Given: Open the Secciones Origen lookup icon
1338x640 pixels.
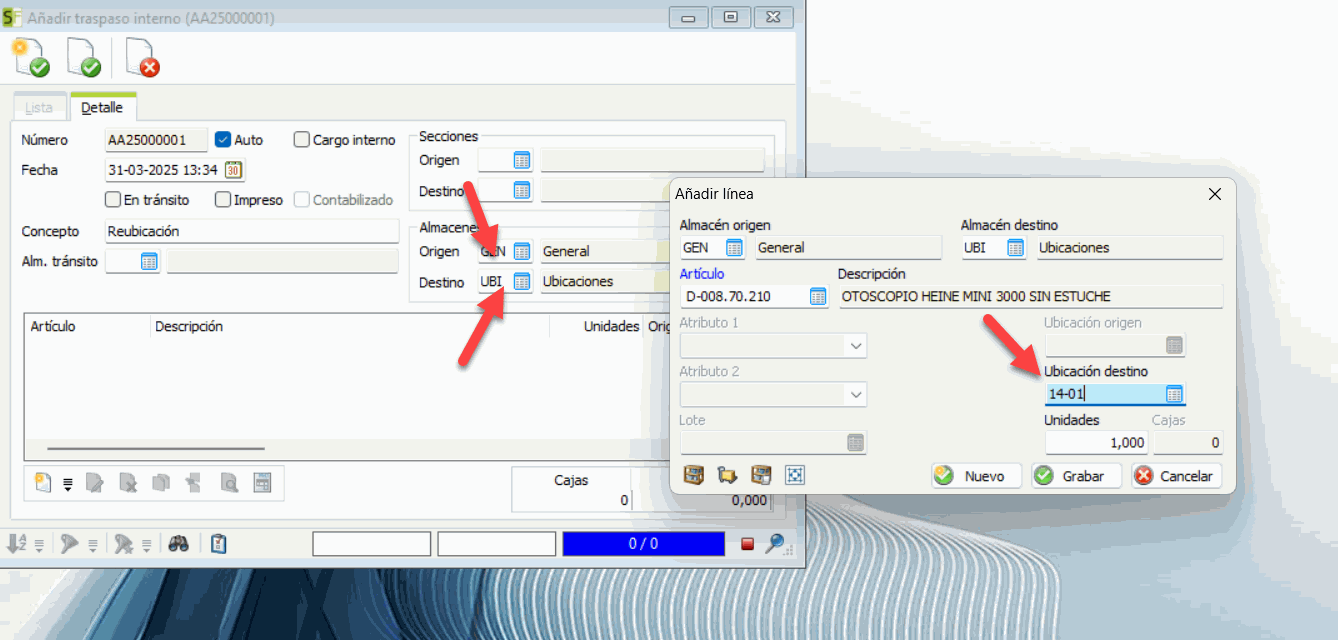Looking at the screenshot, I should click(x=521, y=160).
